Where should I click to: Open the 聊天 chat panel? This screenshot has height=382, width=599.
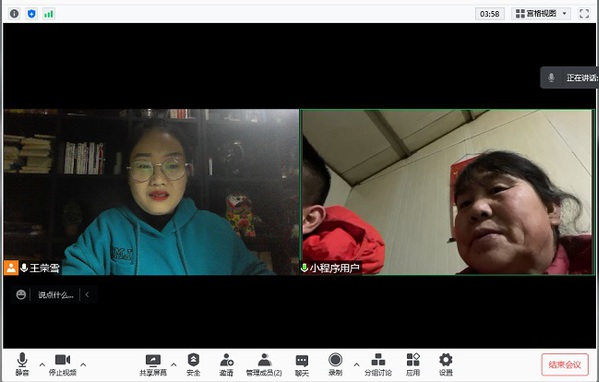pyautogui.click(x=302, y=364)
